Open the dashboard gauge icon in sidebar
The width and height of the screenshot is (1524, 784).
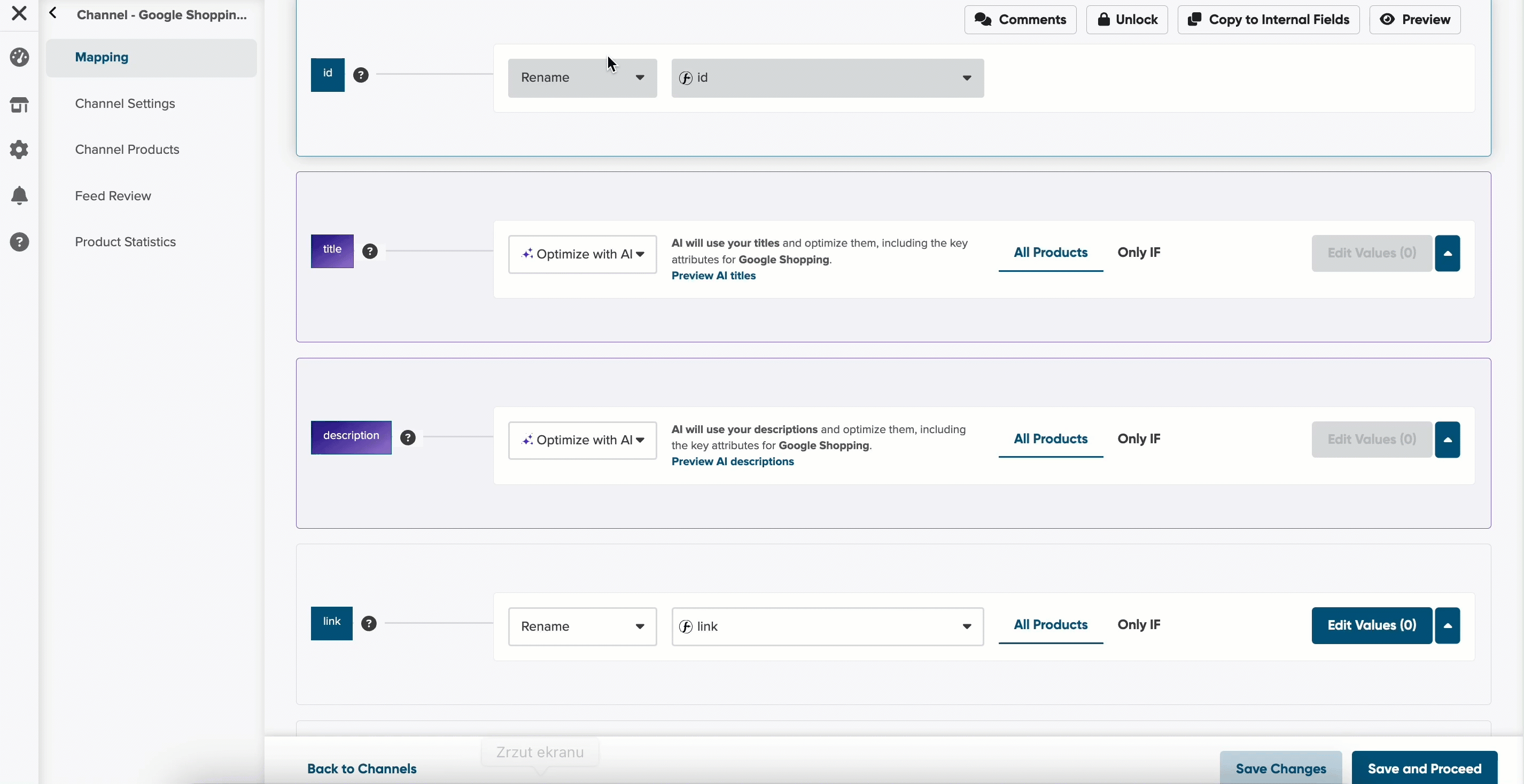[x=20, y=57]
